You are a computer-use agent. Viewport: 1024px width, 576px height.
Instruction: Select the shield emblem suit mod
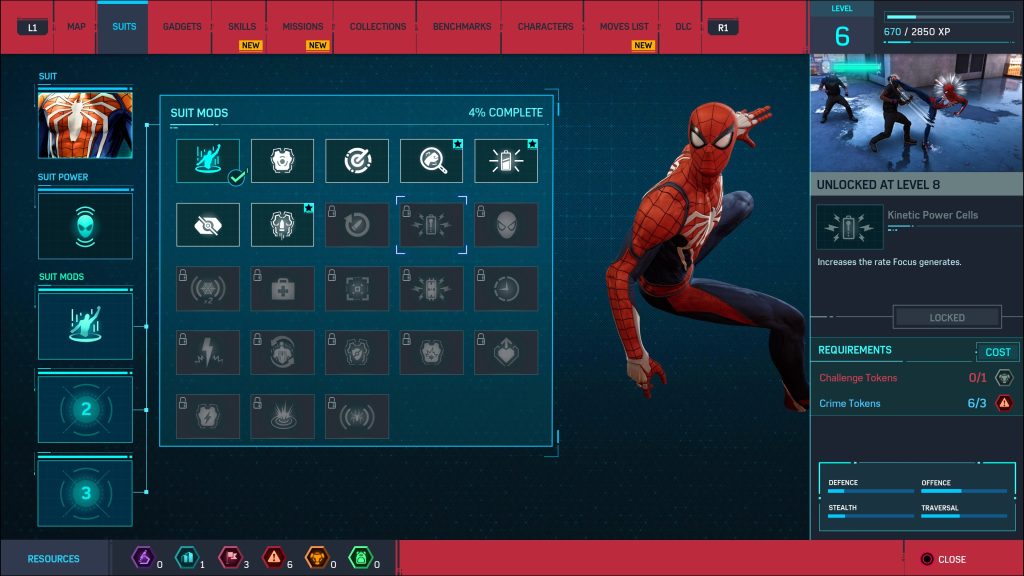point(282,160)
